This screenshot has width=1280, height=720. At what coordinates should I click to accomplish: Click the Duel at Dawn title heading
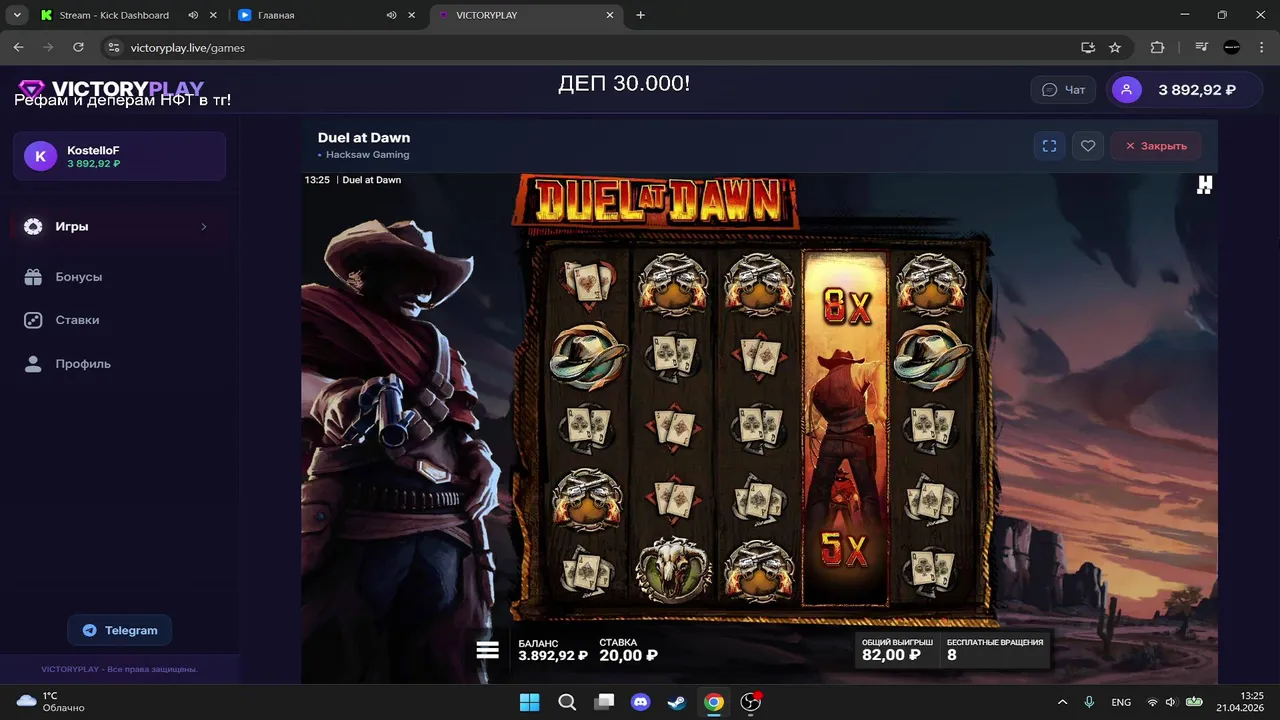click(364, 138)
